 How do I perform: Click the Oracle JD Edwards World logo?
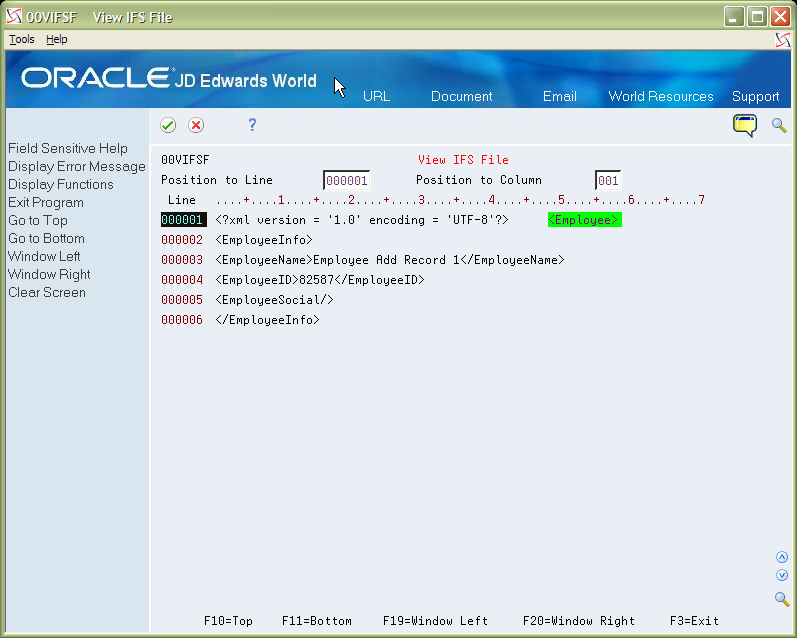coord(169,78)
